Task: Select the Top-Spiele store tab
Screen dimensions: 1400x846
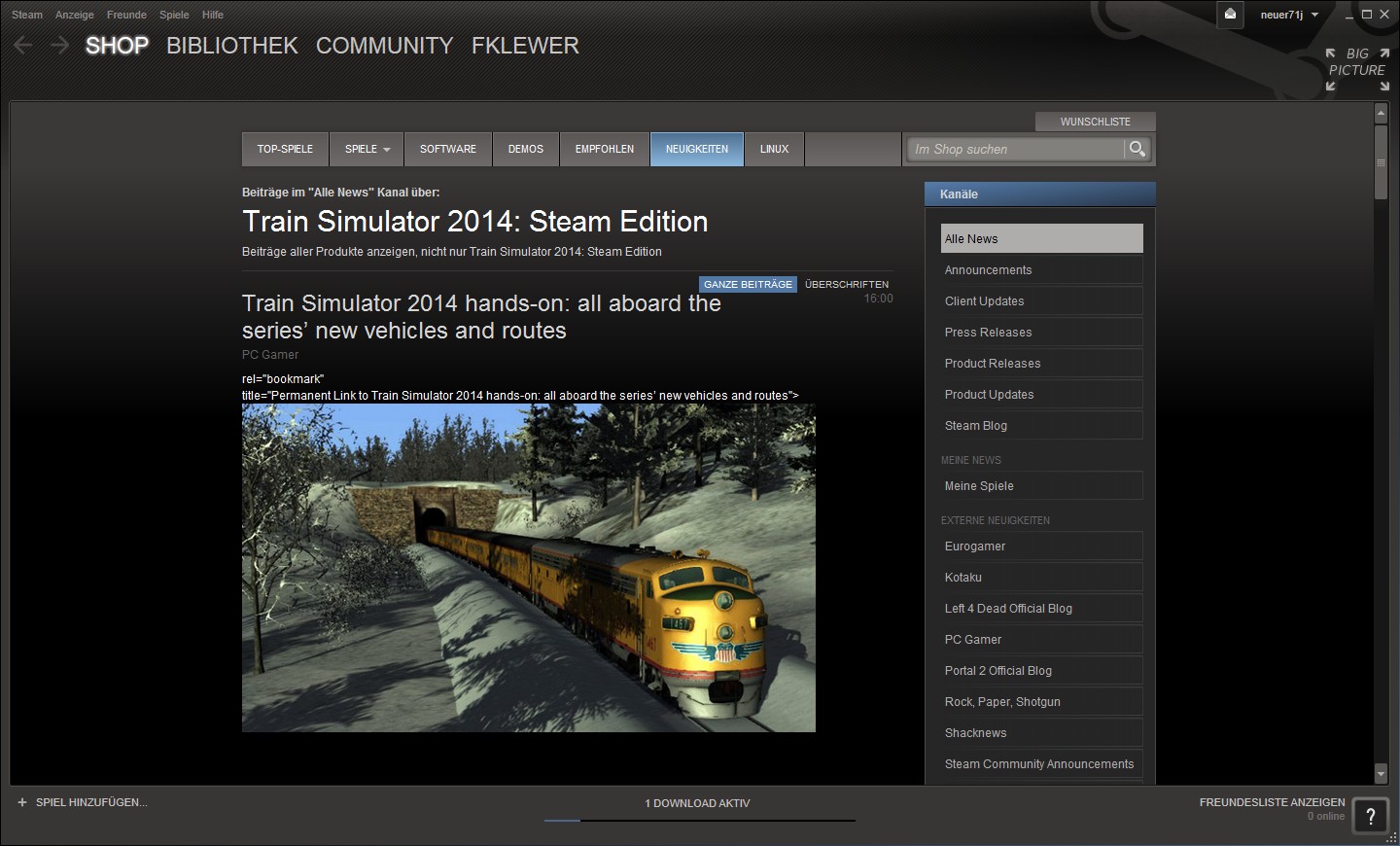Action: pyautogui.click(x=285, y=149)
